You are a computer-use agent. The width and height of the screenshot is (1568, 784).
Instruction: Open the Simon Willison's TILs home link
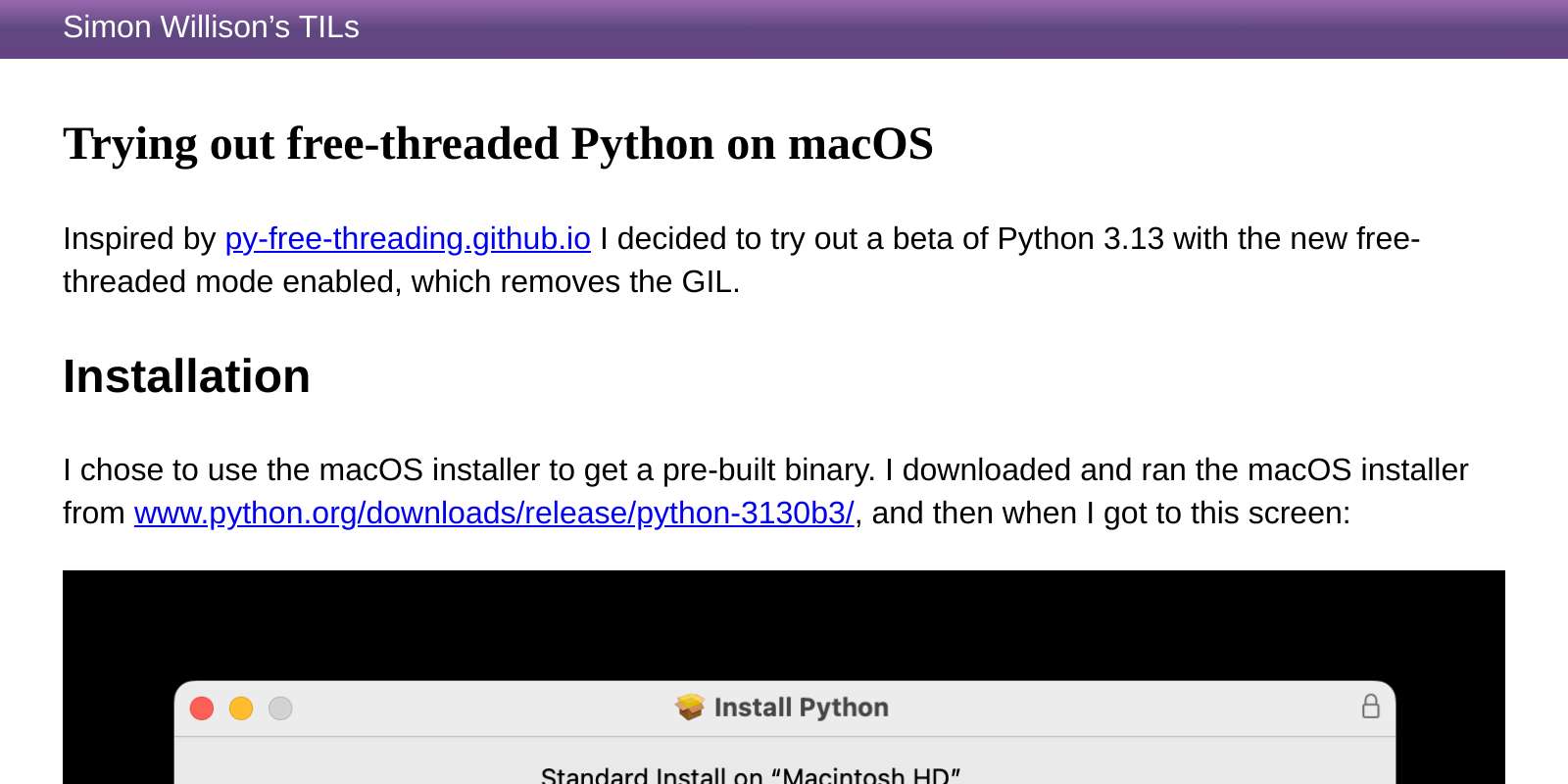click(211, 27)
